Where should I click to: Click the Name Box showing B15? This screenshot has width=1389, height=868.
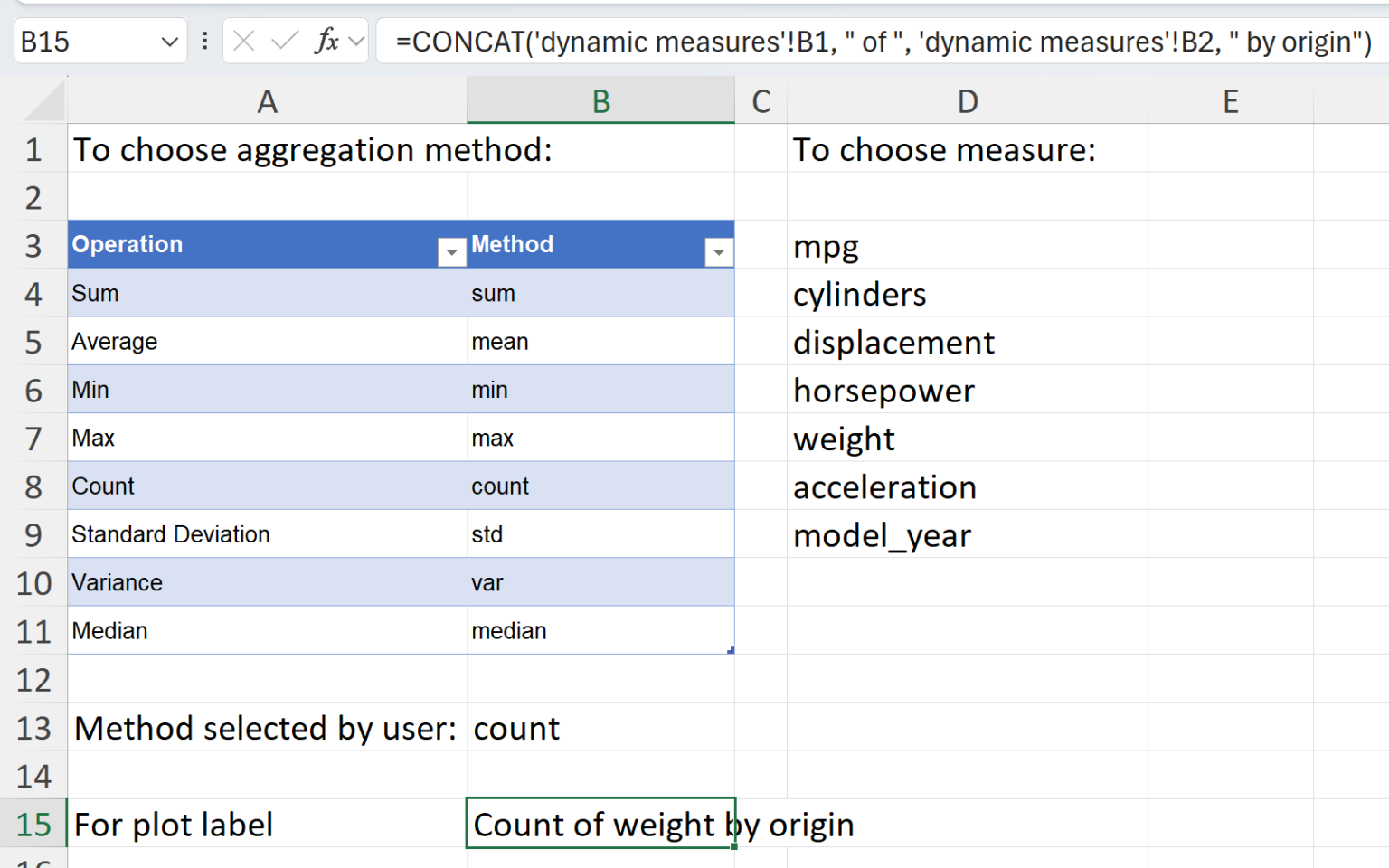point(86,42)
